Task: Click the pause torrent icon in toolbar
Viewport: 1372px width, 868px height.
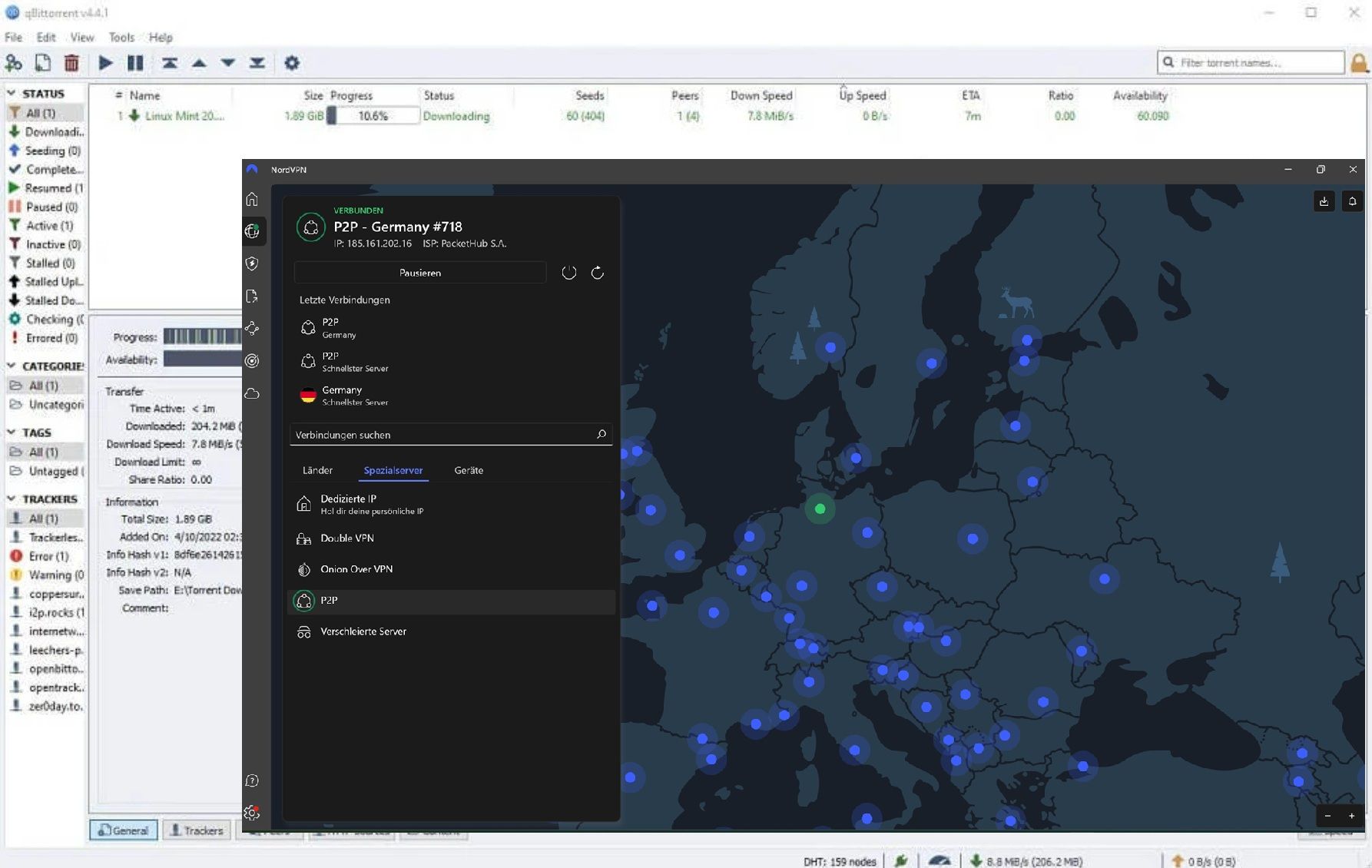Action: point(135,63)
